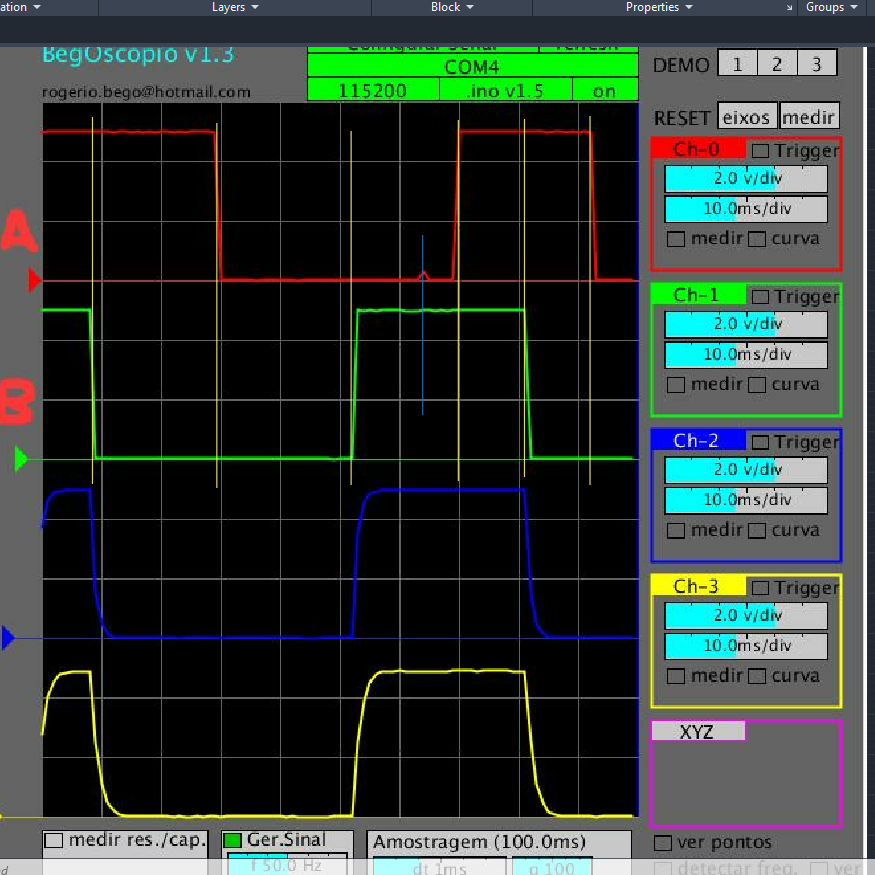Start DEMO 1
The height and width of the screenshot is (875, 875).
tap(737, 64)
